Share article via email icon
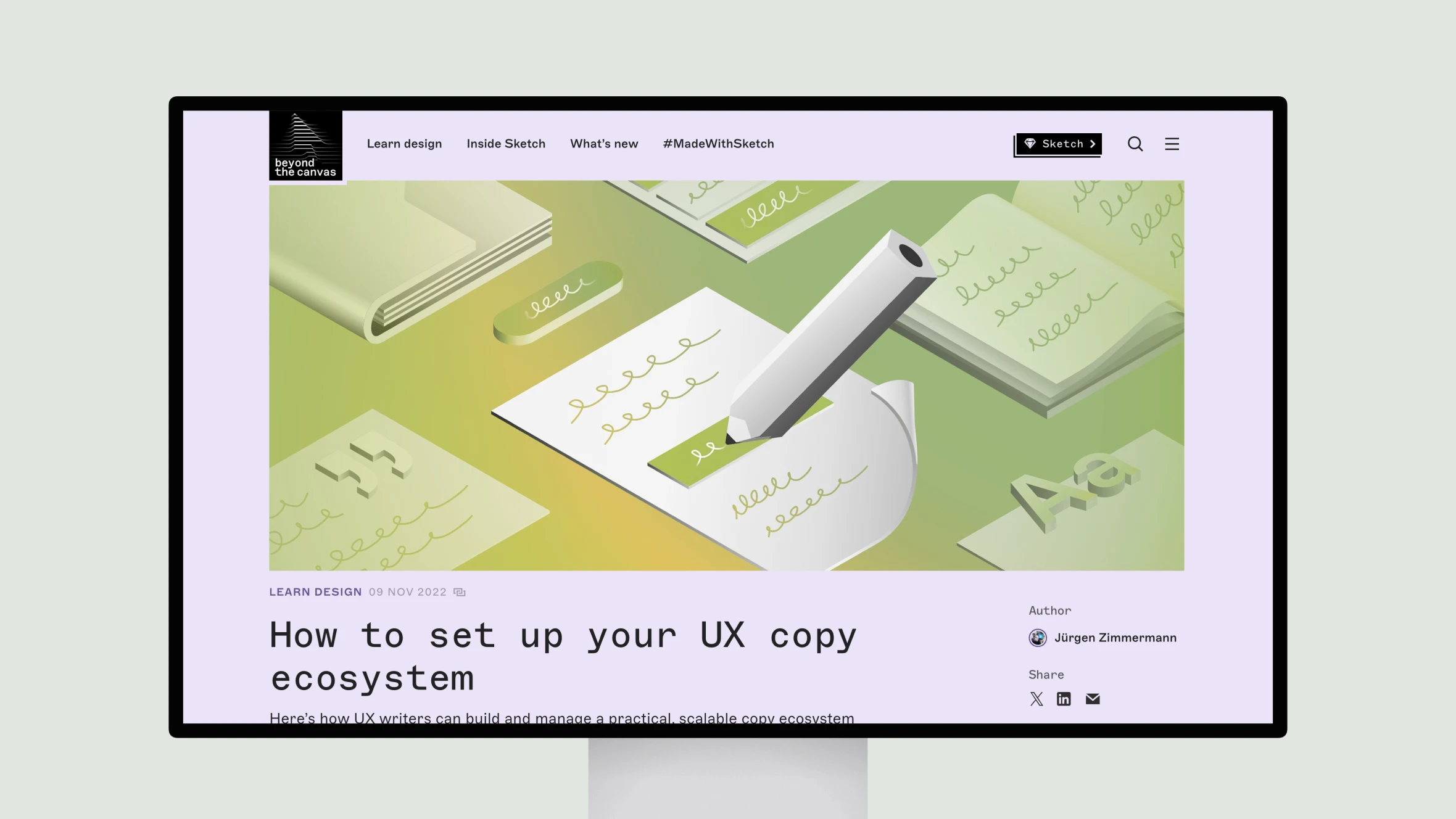Viewport: 1456px width, 819px height. tap(1093, 699)
